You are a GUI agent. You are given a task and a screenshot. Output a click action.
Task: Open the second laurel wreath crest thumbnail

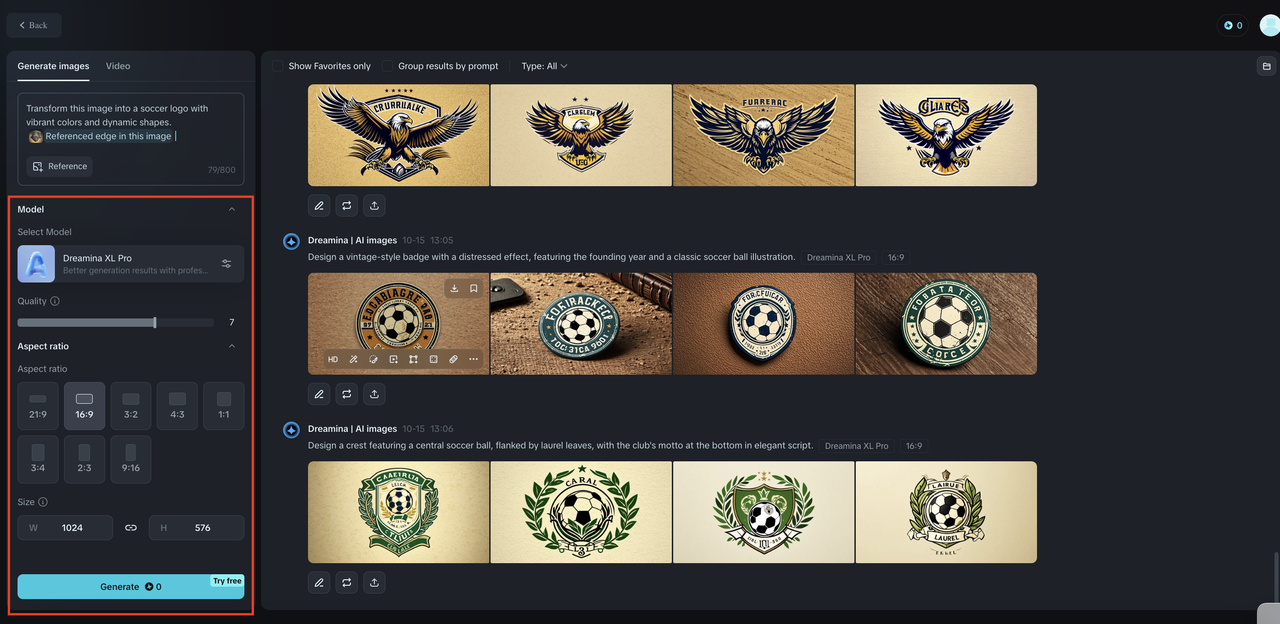point(581,512)
